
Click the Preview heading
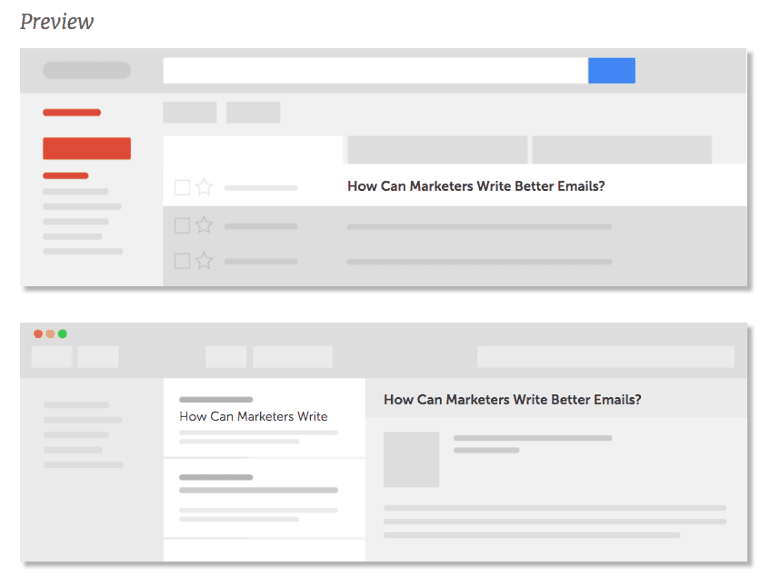[57, 22]
